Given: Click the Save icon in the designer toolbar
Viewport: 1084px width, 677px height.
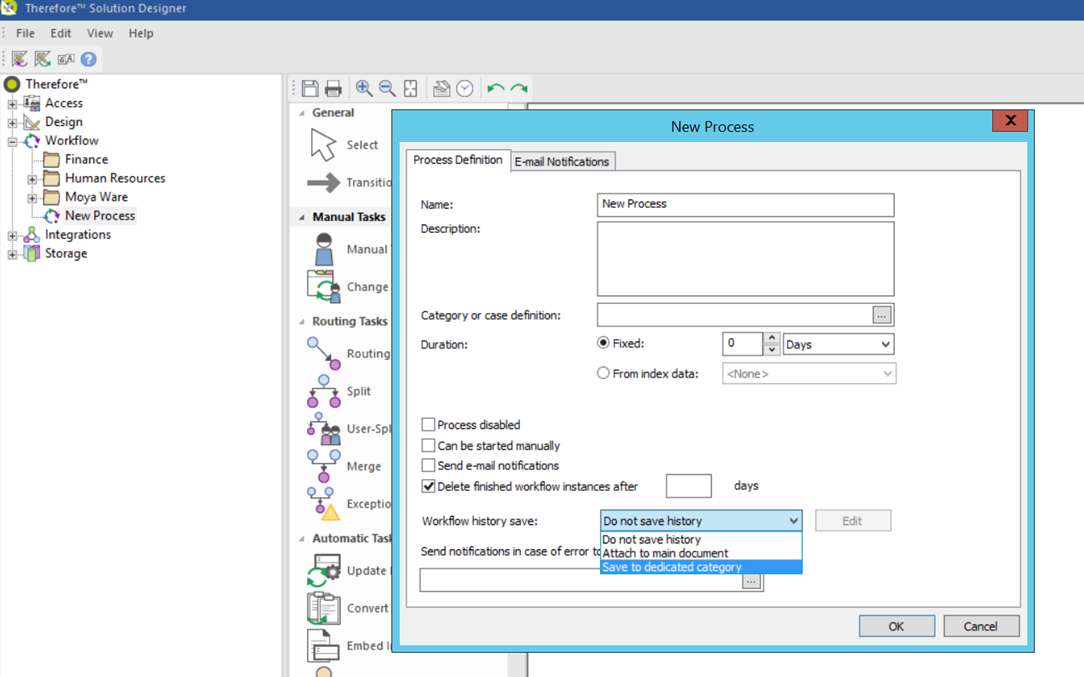Looking at the screenshot, I should coord(310,89).
